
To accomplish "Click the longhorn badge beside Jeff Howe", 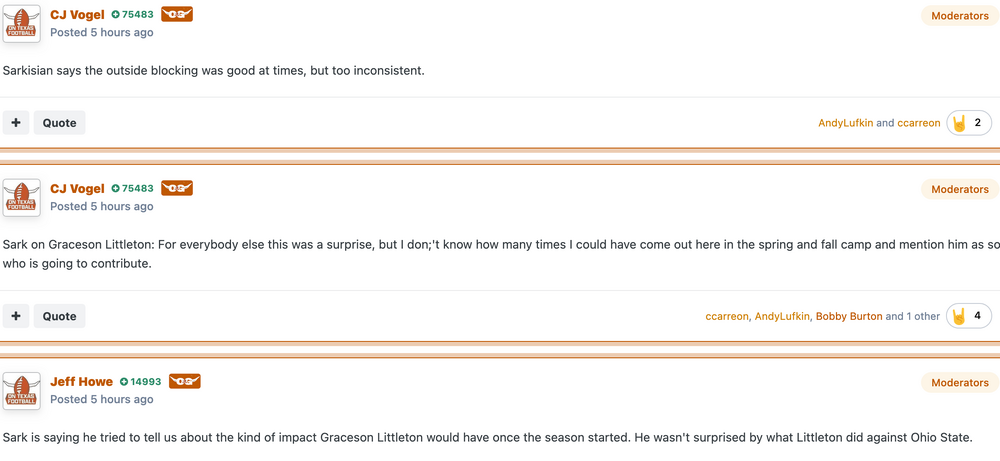I will [185, 381].
